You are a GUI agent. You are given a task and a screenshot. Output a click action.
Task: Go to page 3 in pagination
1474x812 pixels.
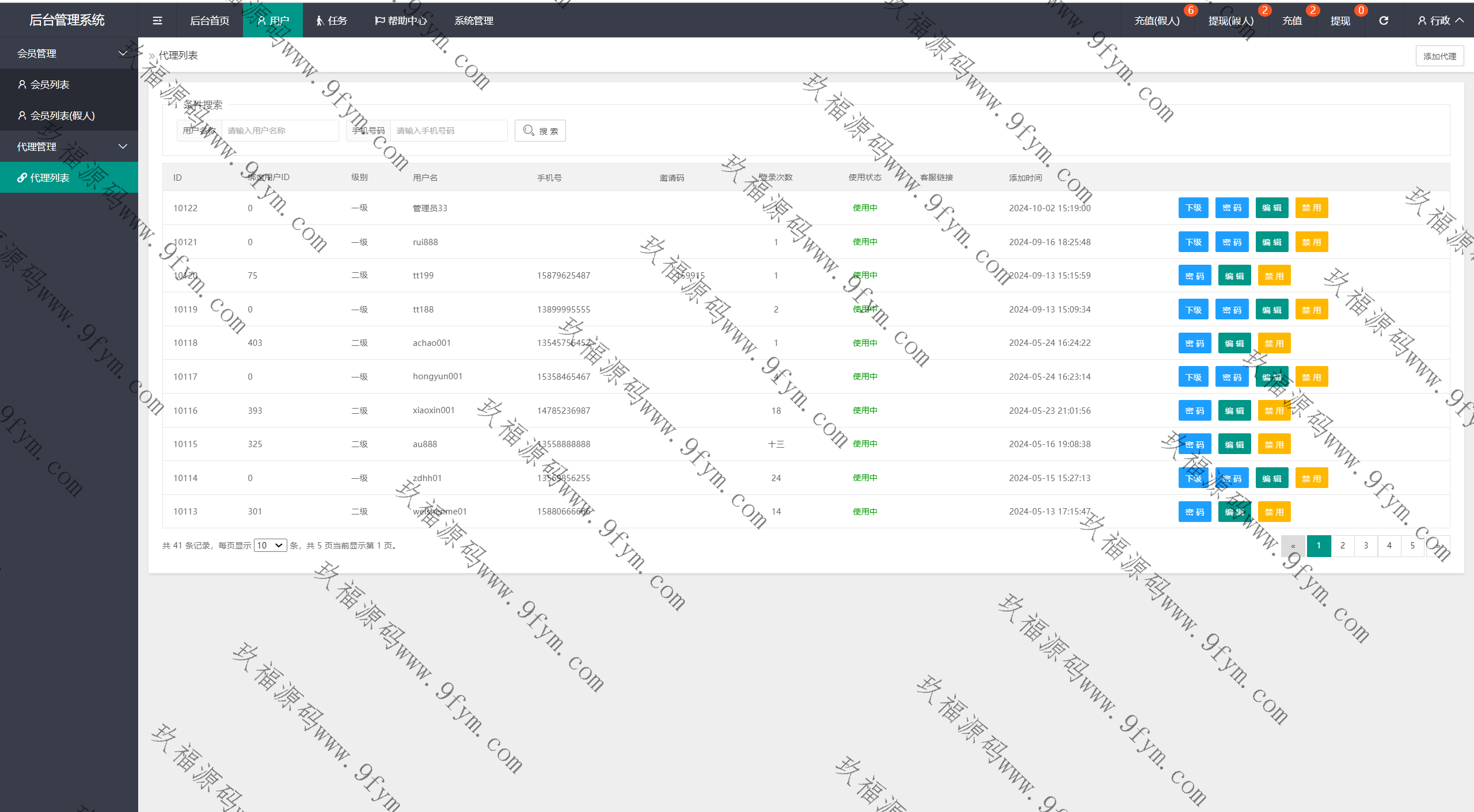[1365, 545]
